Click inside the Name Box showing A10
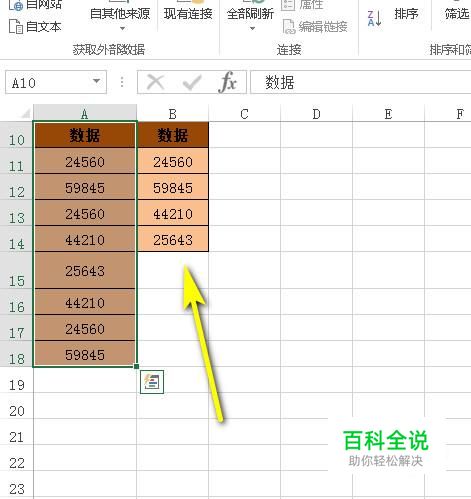Image resolution: width=471 pixels, height=499 pixels. click(56, 82)
